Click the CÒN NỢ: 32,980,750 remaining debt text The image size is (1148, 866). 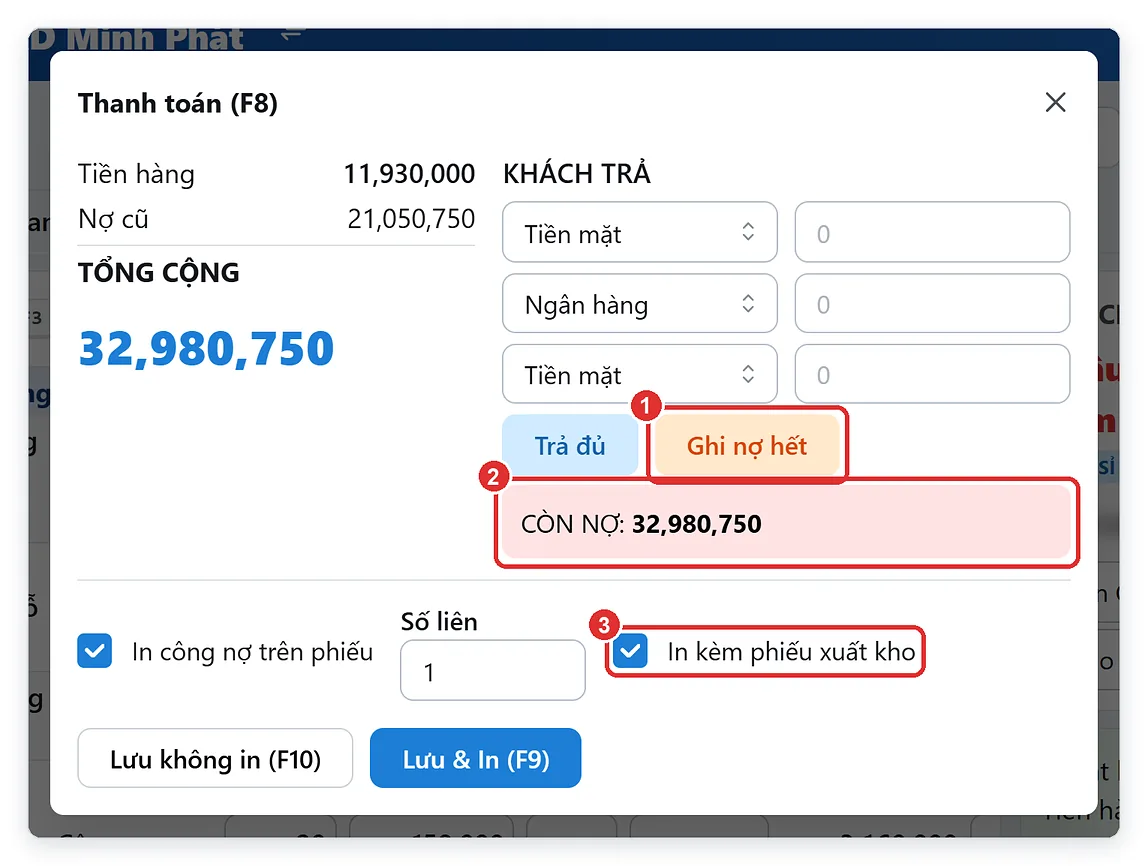coord(641,524)
